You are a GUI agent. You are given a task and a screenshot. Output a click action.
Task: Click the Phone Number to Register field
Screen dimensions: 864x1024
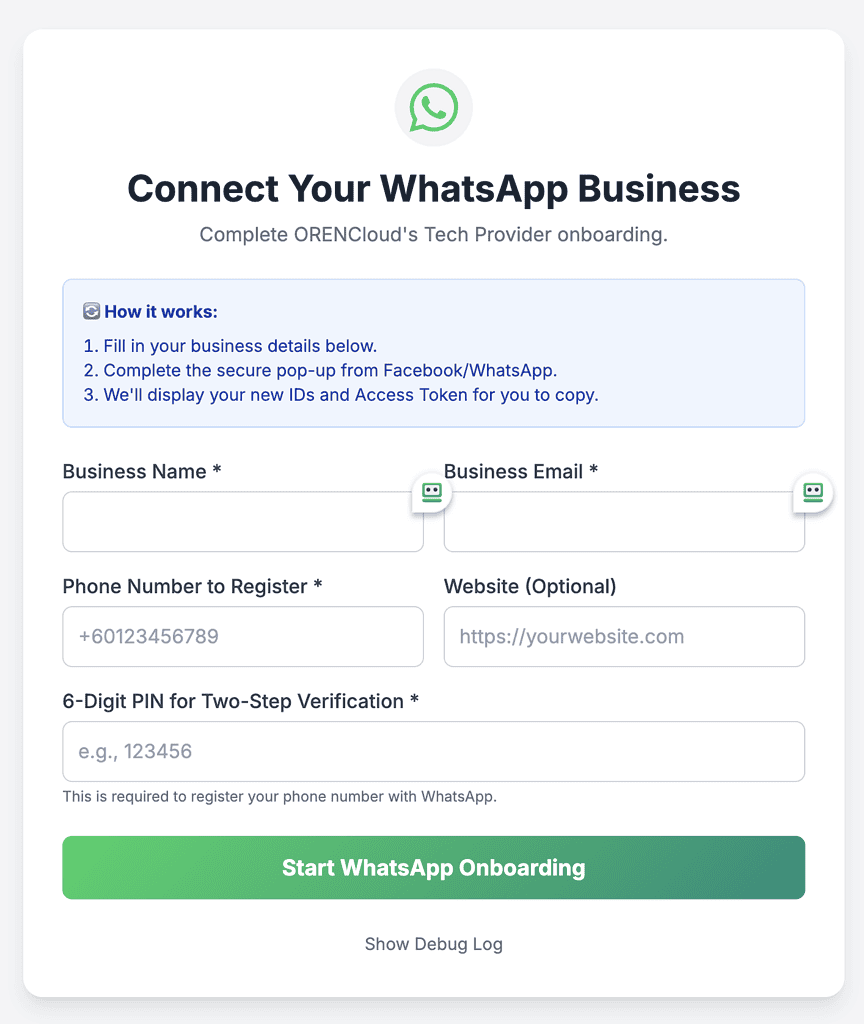[x=243, y=637]
